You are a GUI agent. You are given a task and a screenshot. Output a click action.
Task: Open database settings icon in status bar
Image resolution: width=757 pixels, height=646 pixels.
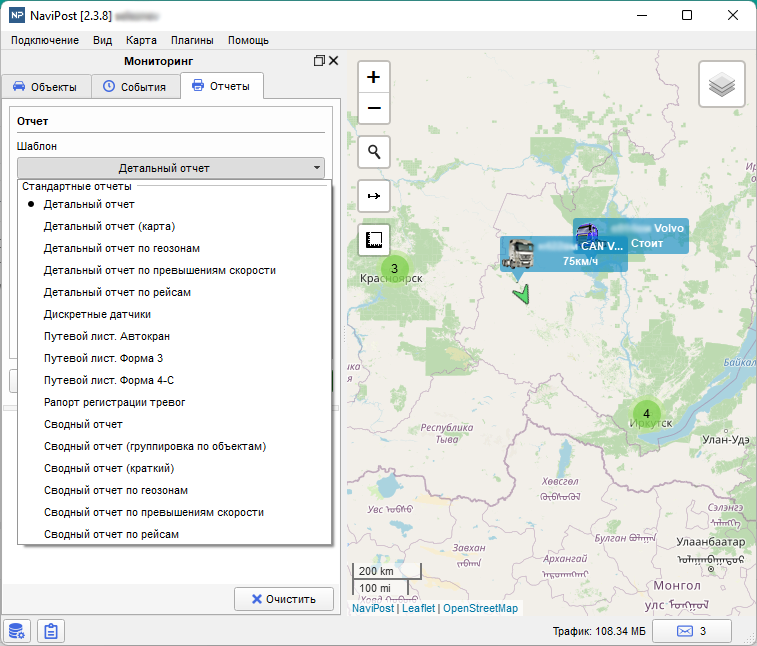pos(16,631)
